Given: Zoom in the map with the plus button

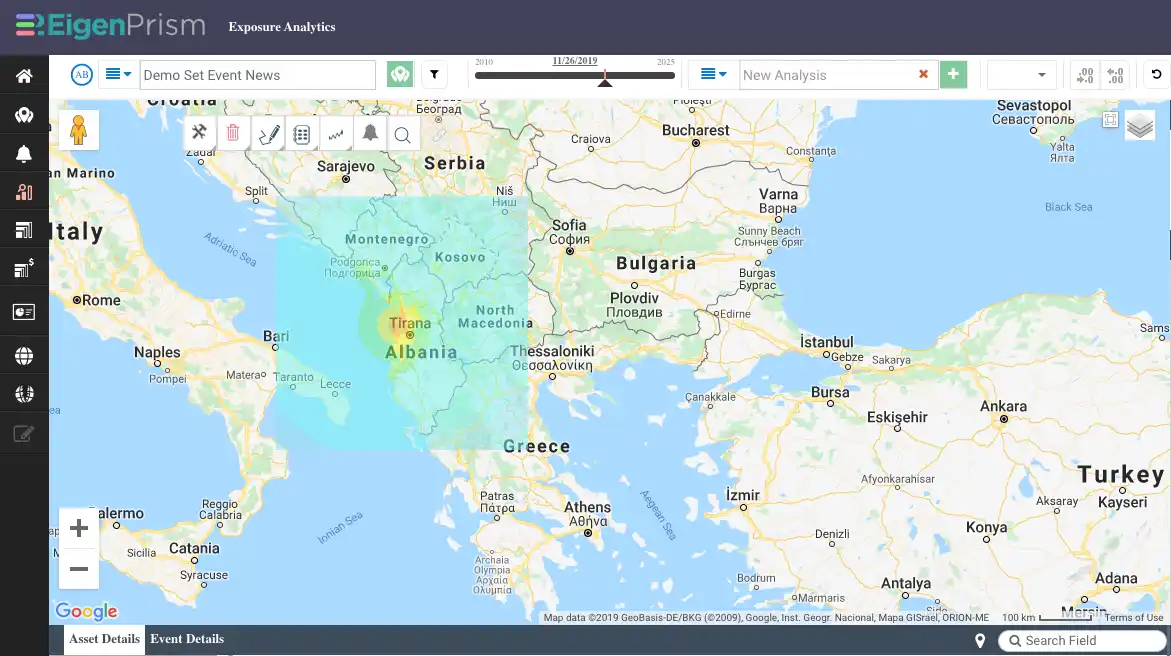Looking at the screenshot, I should (78, 528).
